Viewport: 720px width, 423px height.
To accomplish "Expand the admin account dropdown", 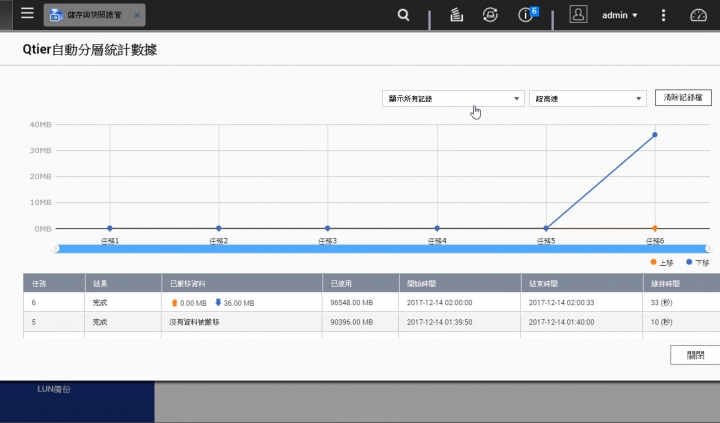I will pyautogui.click(x=619, y=15).
